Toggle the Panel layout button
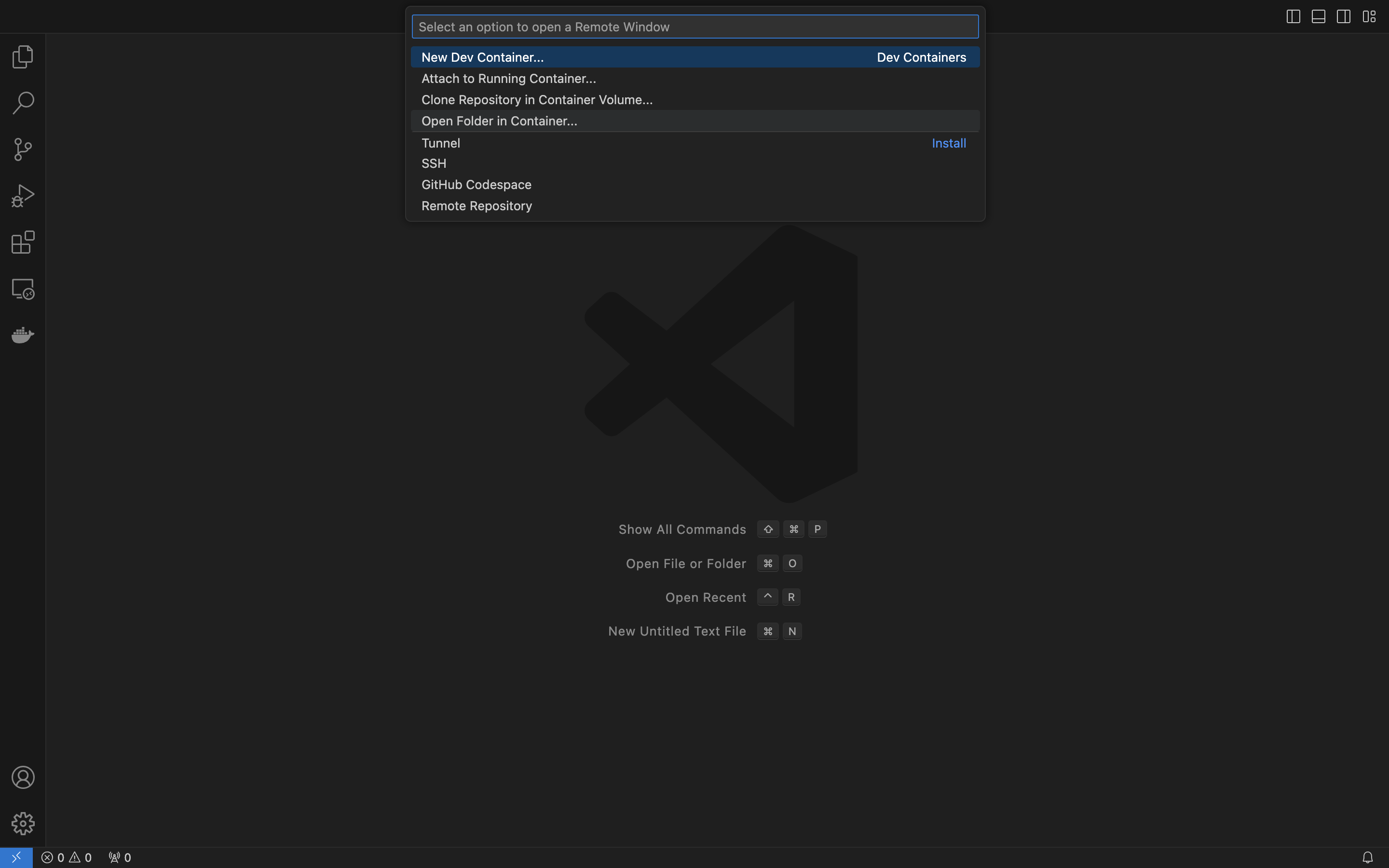This screenshot has height=868, width=1389. [x=1319, y=17]
